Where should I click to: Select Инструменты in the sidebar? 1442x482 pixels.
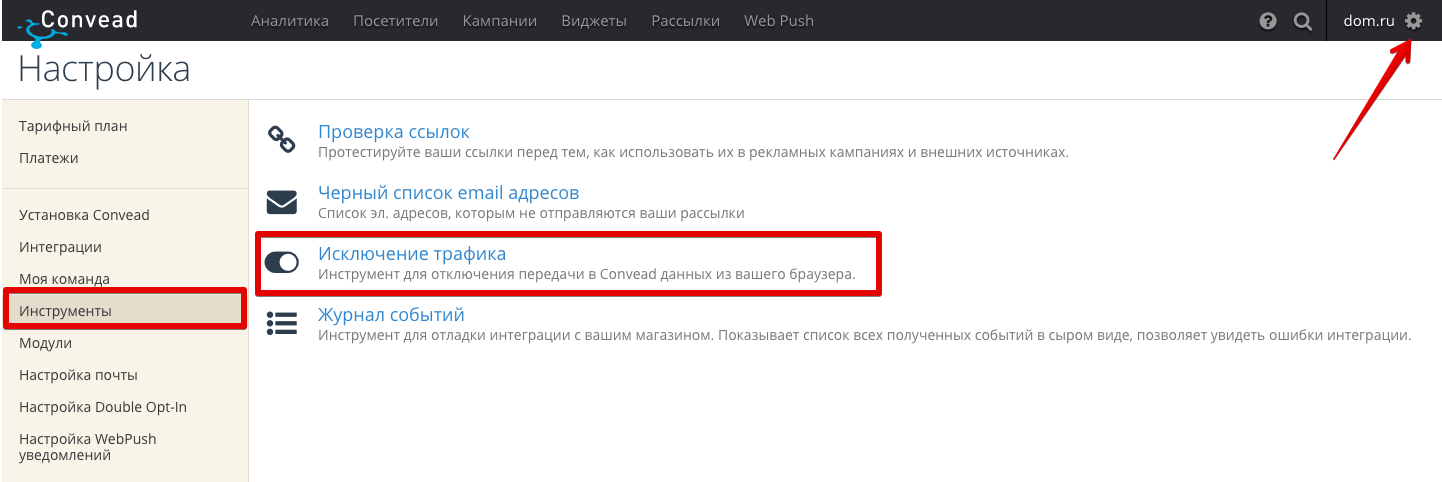pos(125,311)
